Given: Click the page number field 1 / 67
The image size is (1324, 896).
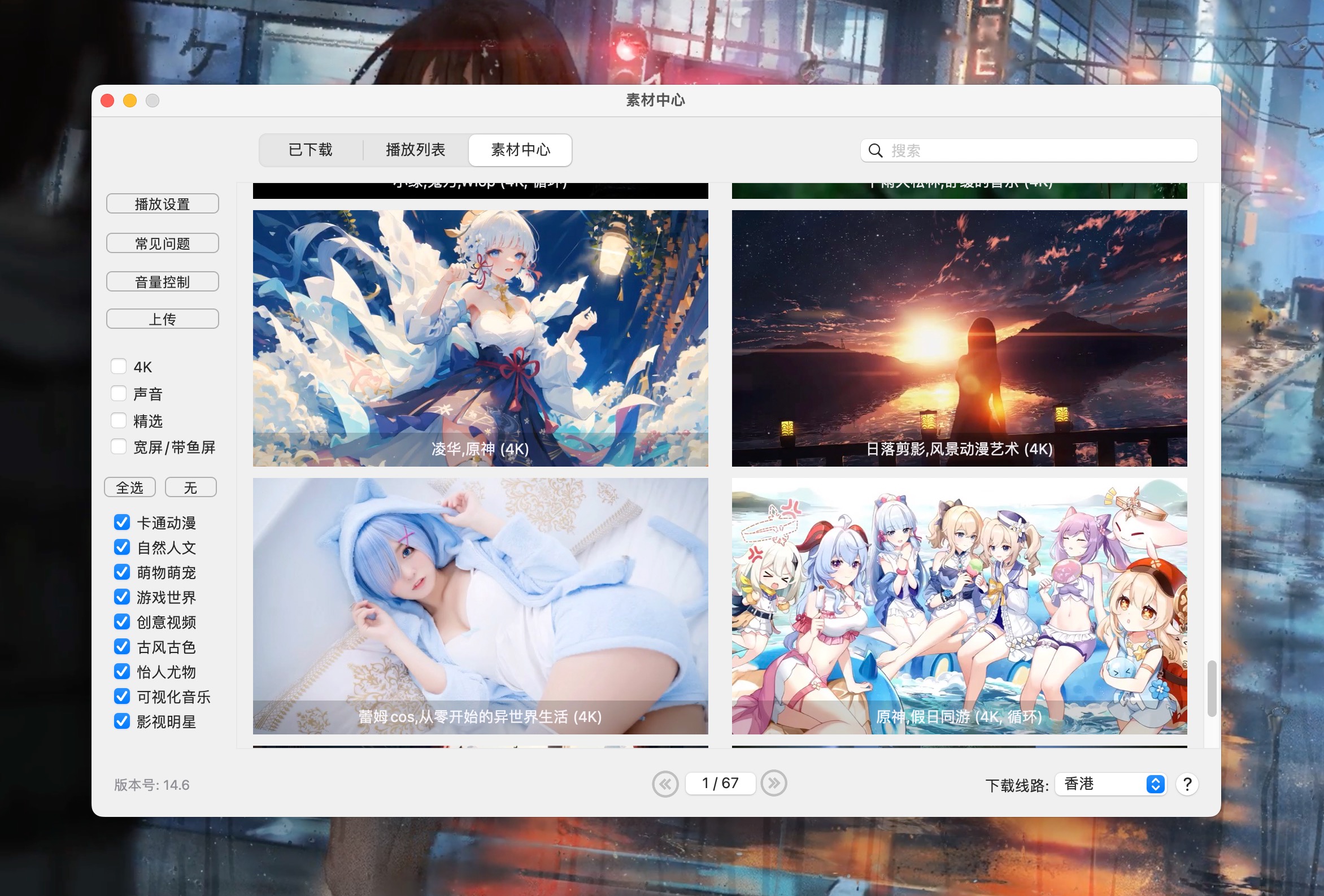Looking at the screenshot, I should (720, 784).
